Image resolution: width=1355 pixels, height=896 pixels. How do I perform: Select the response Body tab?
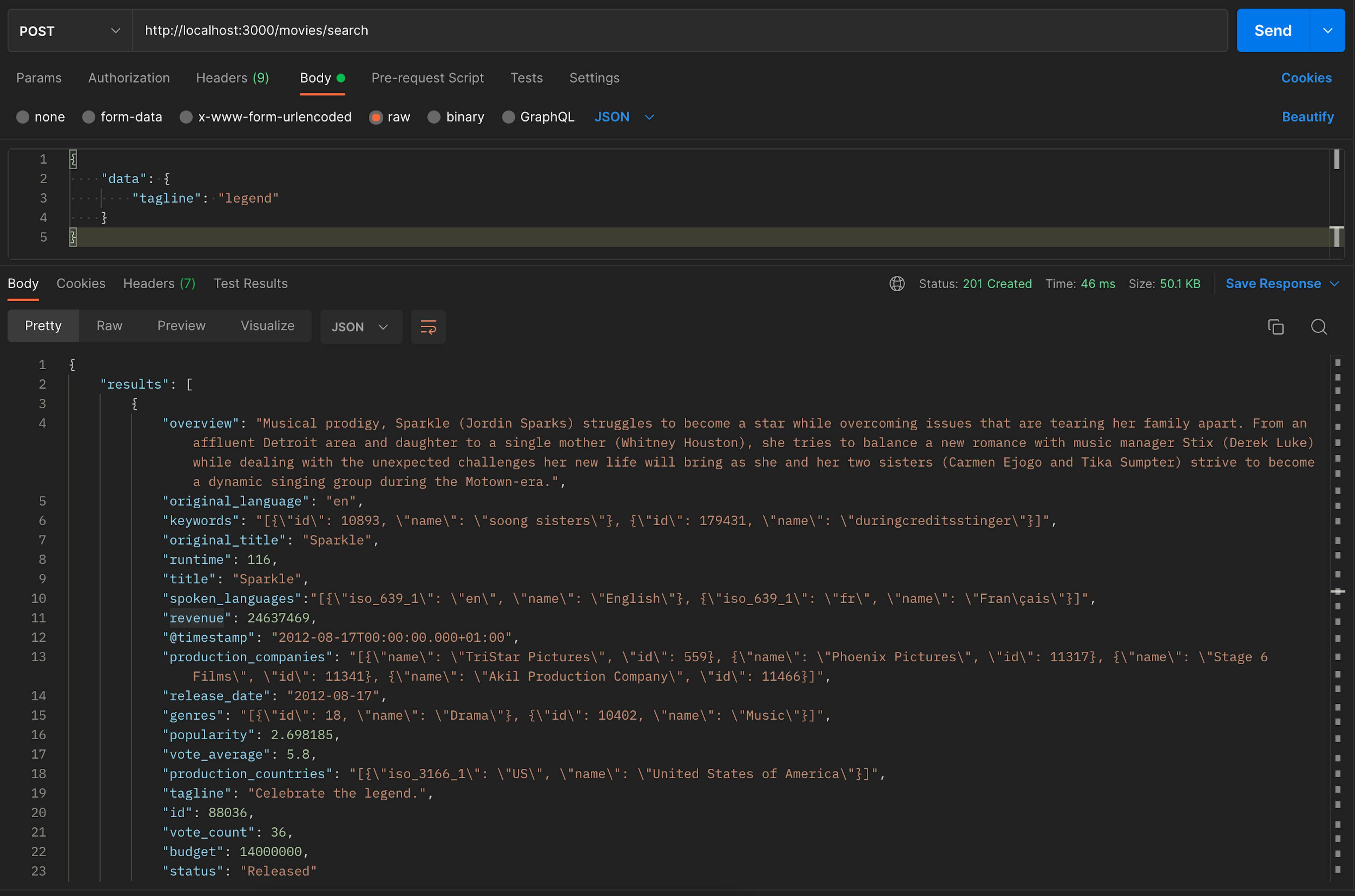(23, 283)
